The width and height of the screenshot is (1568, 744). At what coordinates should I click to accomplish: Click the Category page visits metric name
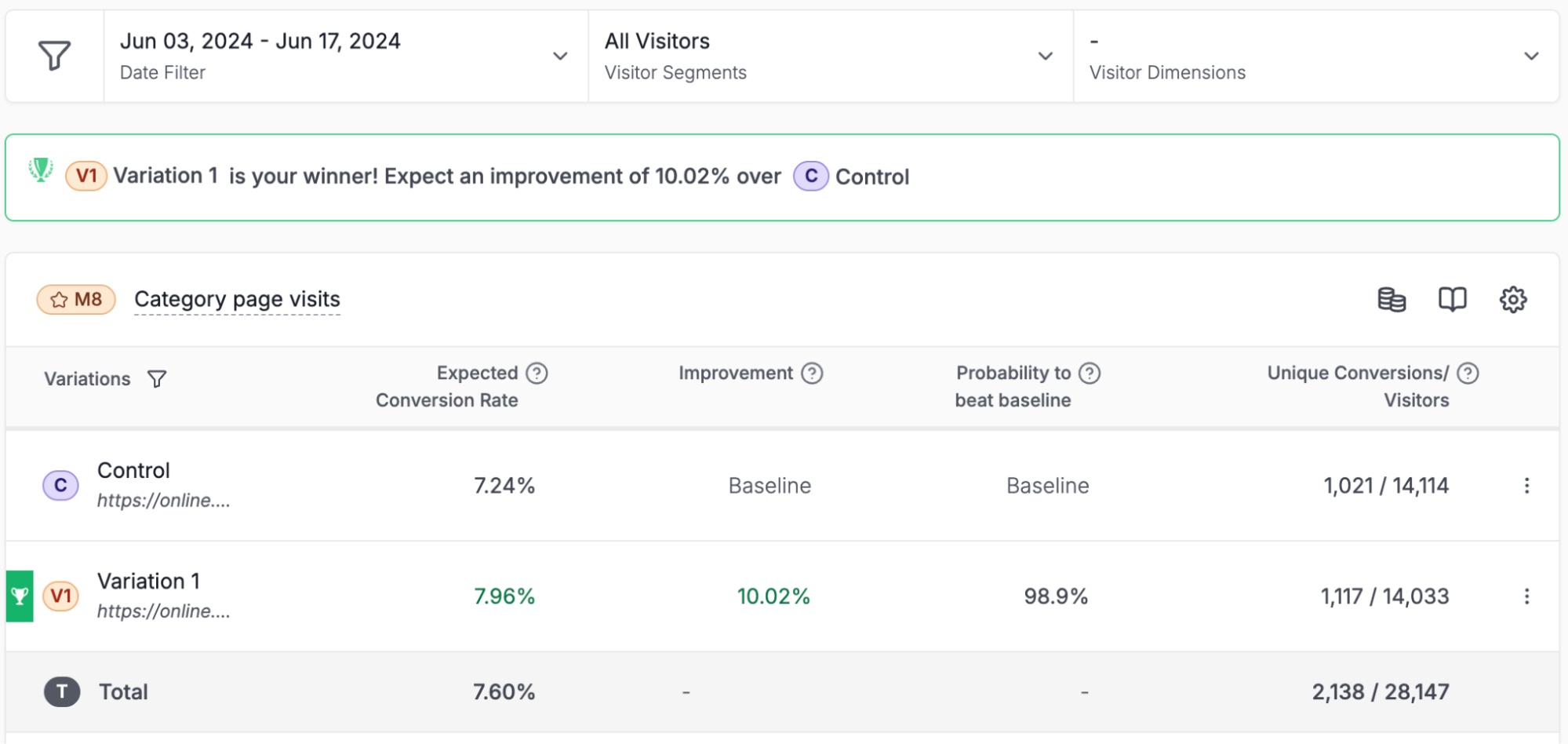point(237,299)
